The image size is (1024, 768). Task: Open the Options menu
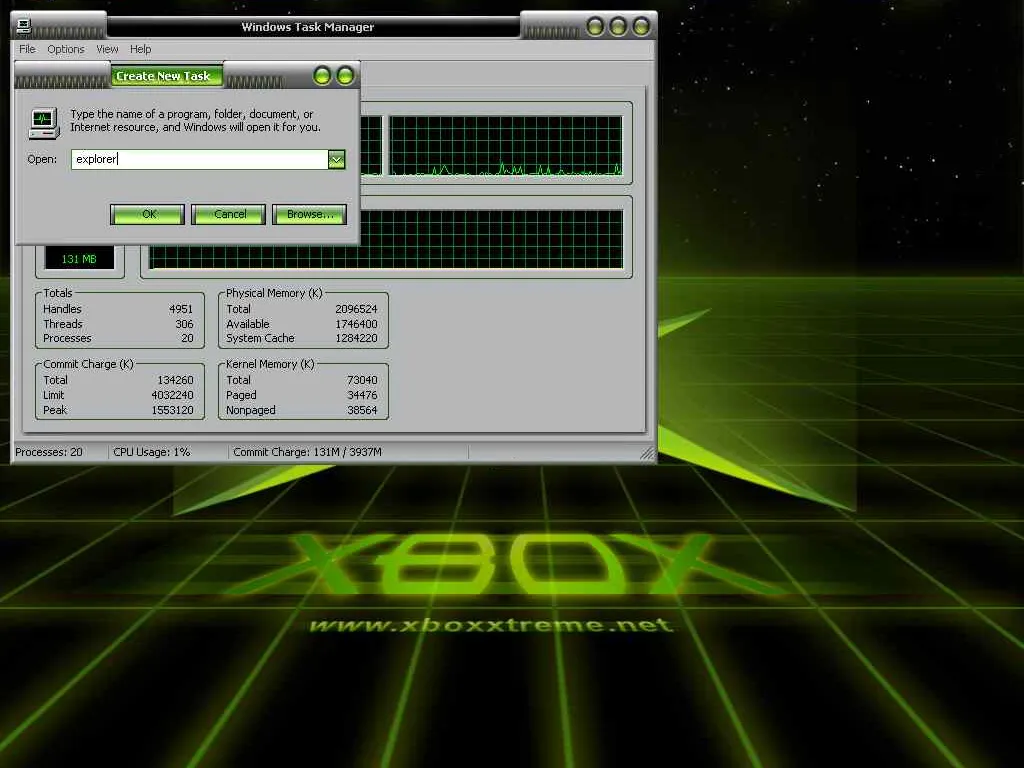(x=66, y=49)
